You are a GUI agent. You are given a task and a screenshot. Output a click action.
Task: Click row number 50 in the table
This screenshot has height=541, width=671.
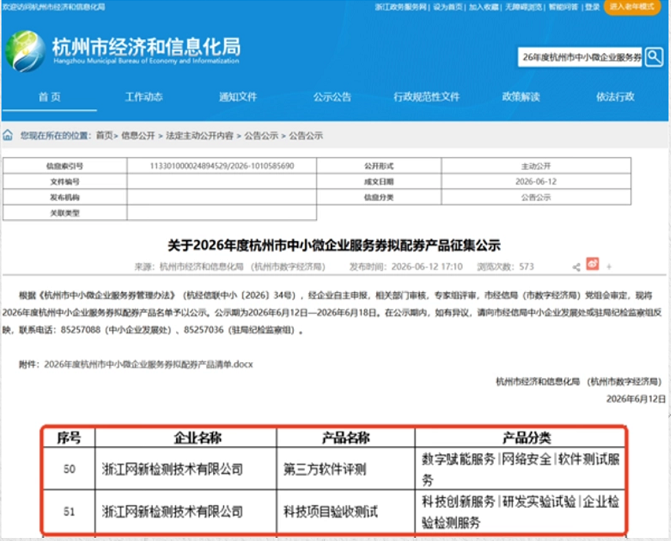[69, 469]
